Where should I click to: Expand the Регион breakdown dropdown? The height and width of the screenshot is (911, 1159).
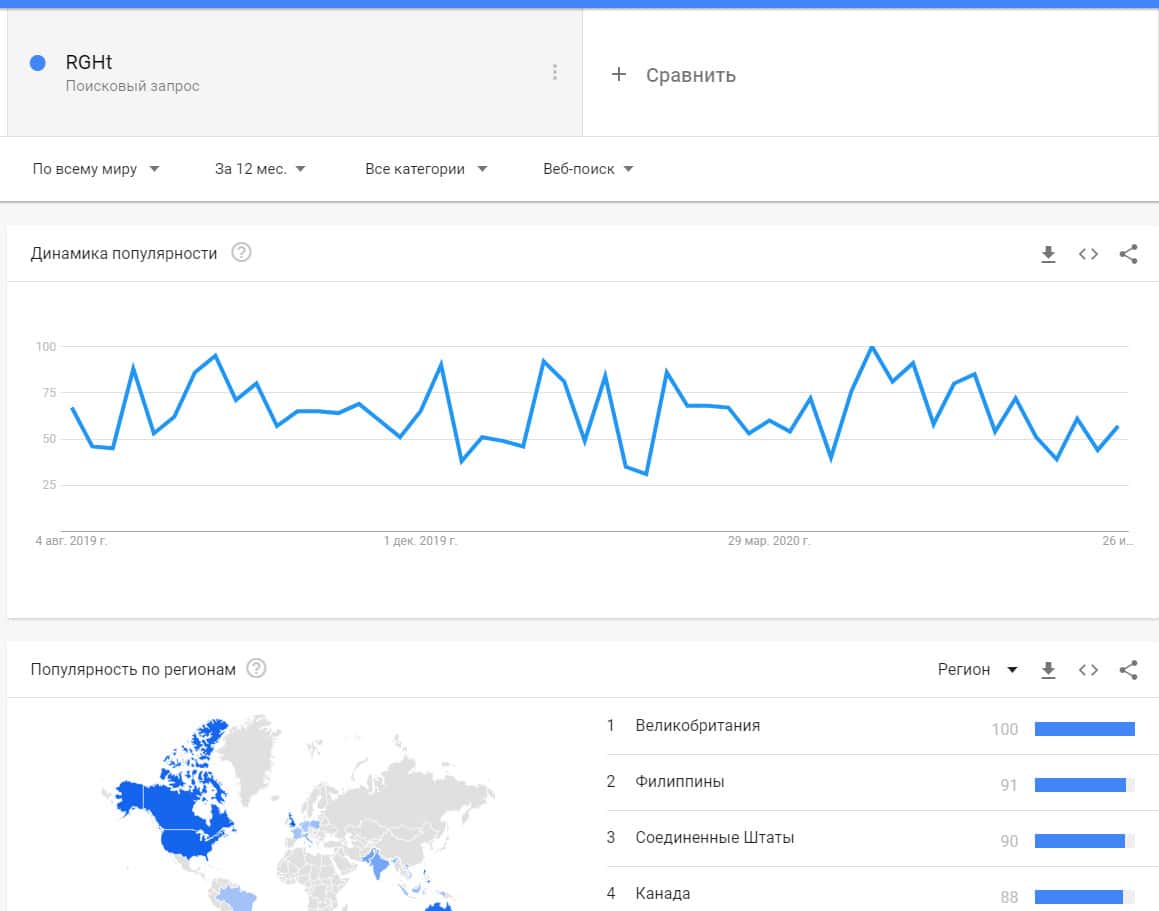pyautogui.click(x=977, y=670)
